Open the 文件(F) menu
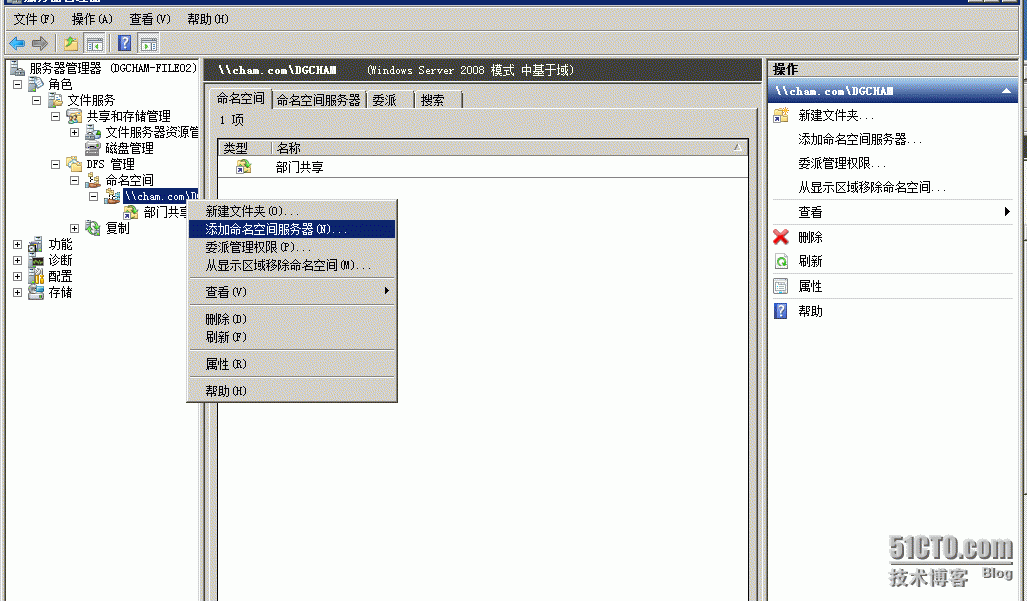This screenshot has height=601, width=1027. tap(34, 19)
